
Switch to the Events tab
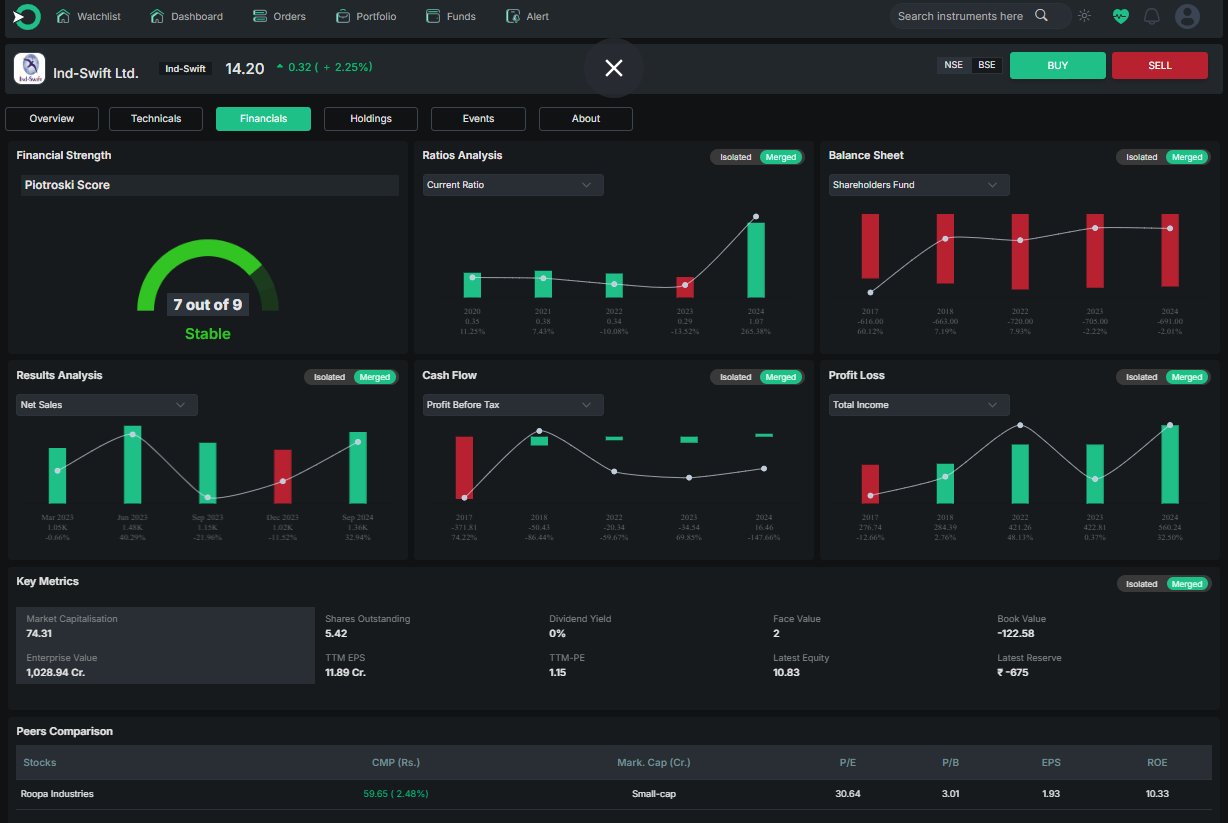pyautogui.click(x=478, y=119)
